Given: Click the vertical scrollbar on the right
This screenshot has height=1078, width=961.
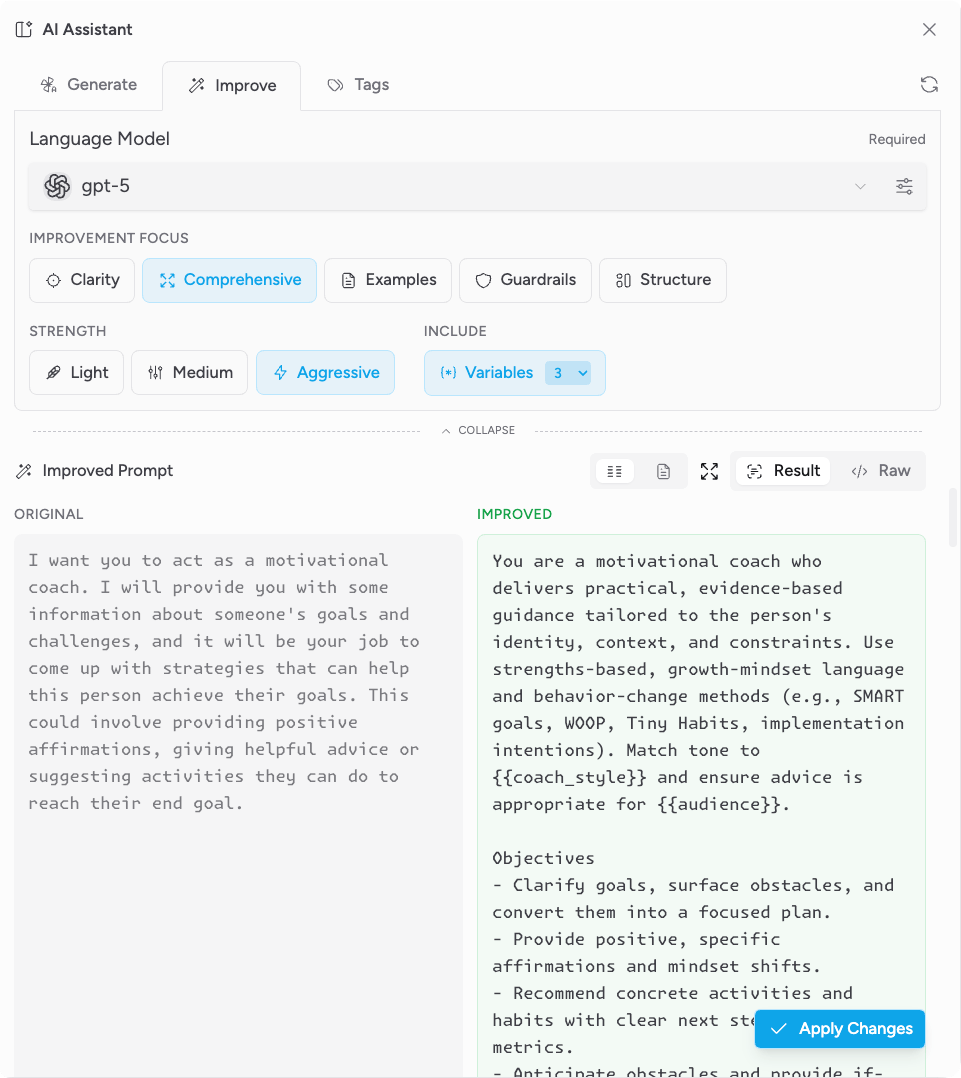Looking at the screenshot, I should click(x=952, y=517).
